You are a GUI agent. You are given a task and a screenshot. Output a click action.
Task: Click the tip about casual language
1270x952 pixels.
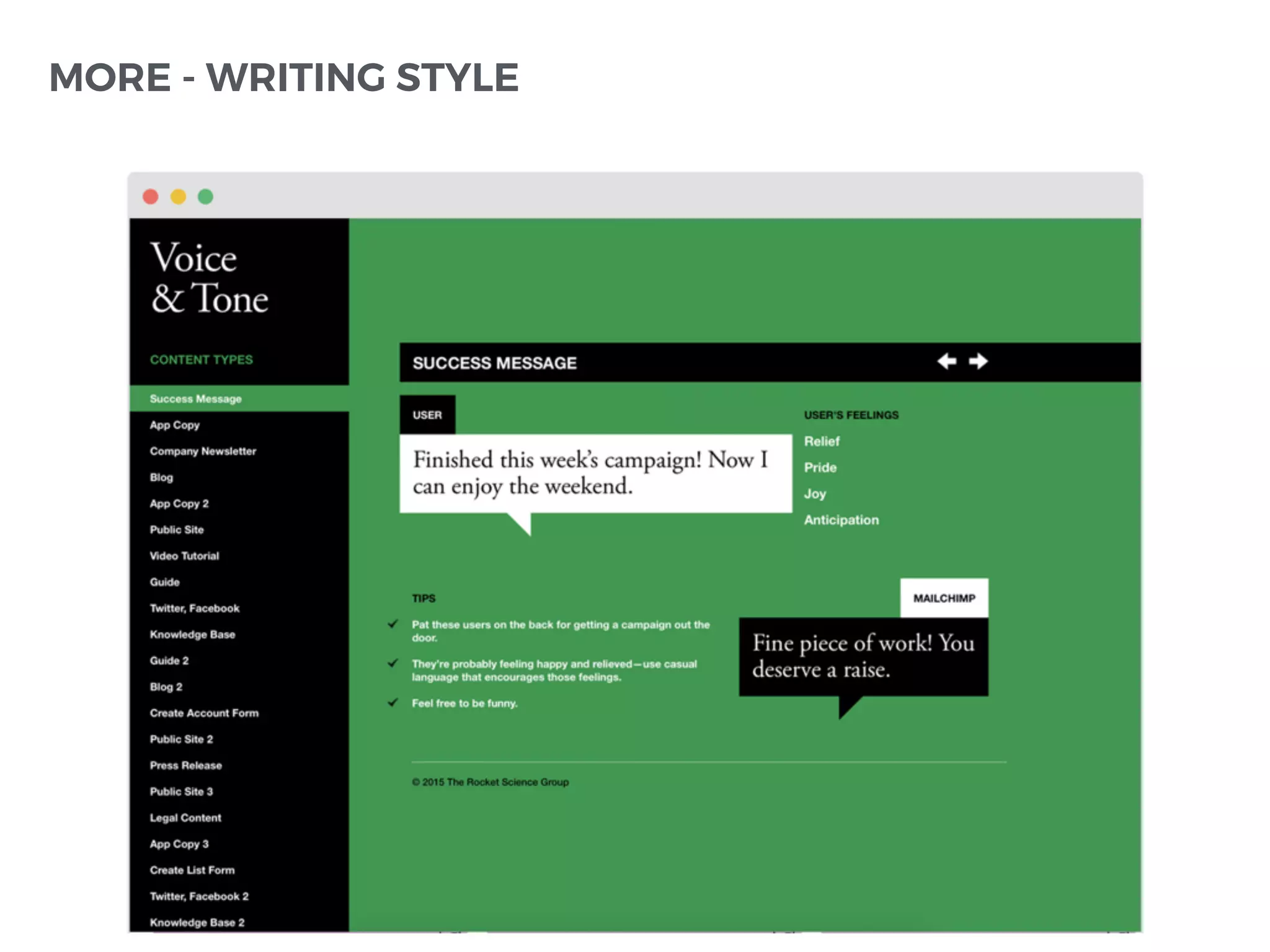[x=554, y=671]
